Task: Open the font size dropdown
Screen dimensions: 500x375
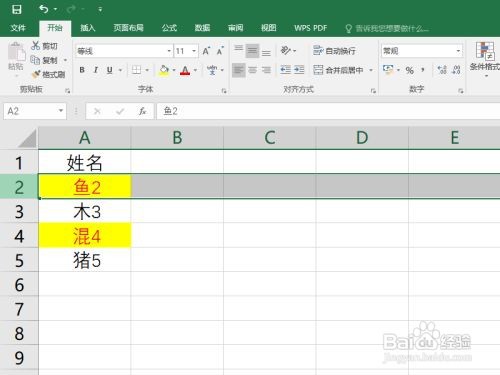Action: [x=194, y=51]
